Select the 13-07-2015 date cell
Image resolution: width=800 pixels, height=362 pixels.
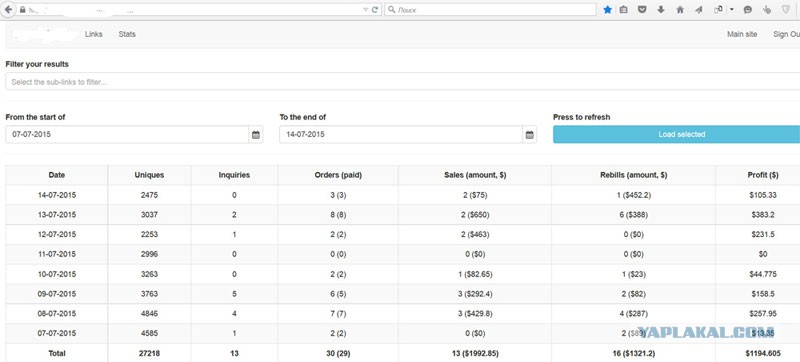click(x=57, y=215)
